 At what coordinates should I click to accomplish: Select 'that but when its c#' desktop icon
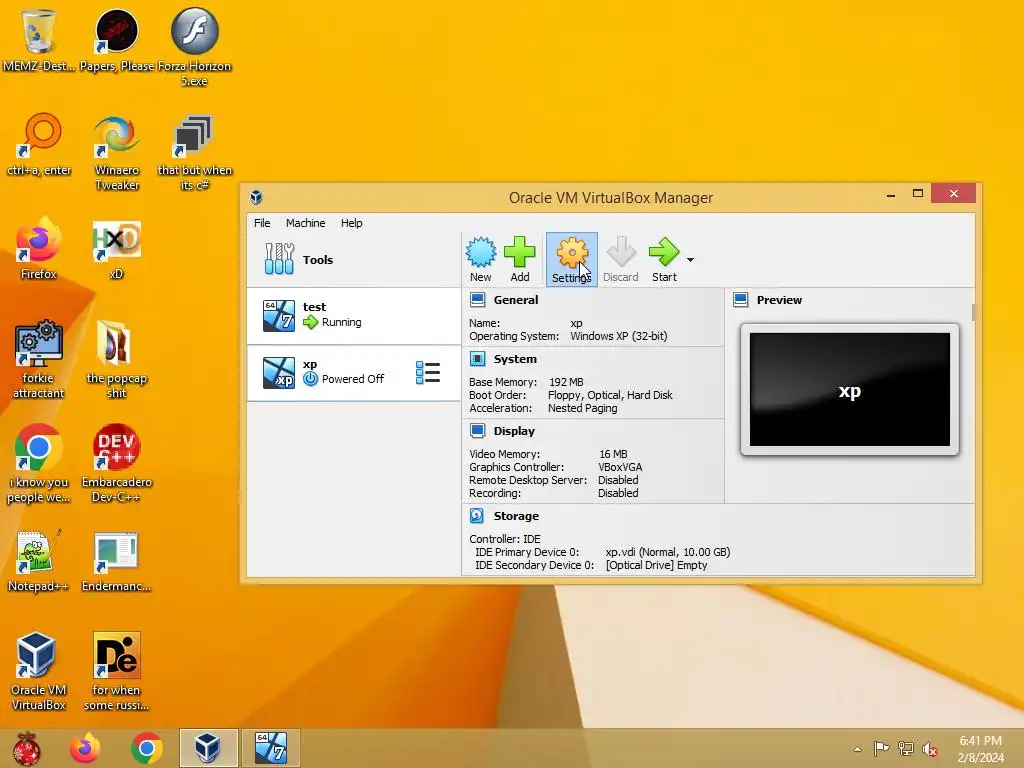[195, 152]
